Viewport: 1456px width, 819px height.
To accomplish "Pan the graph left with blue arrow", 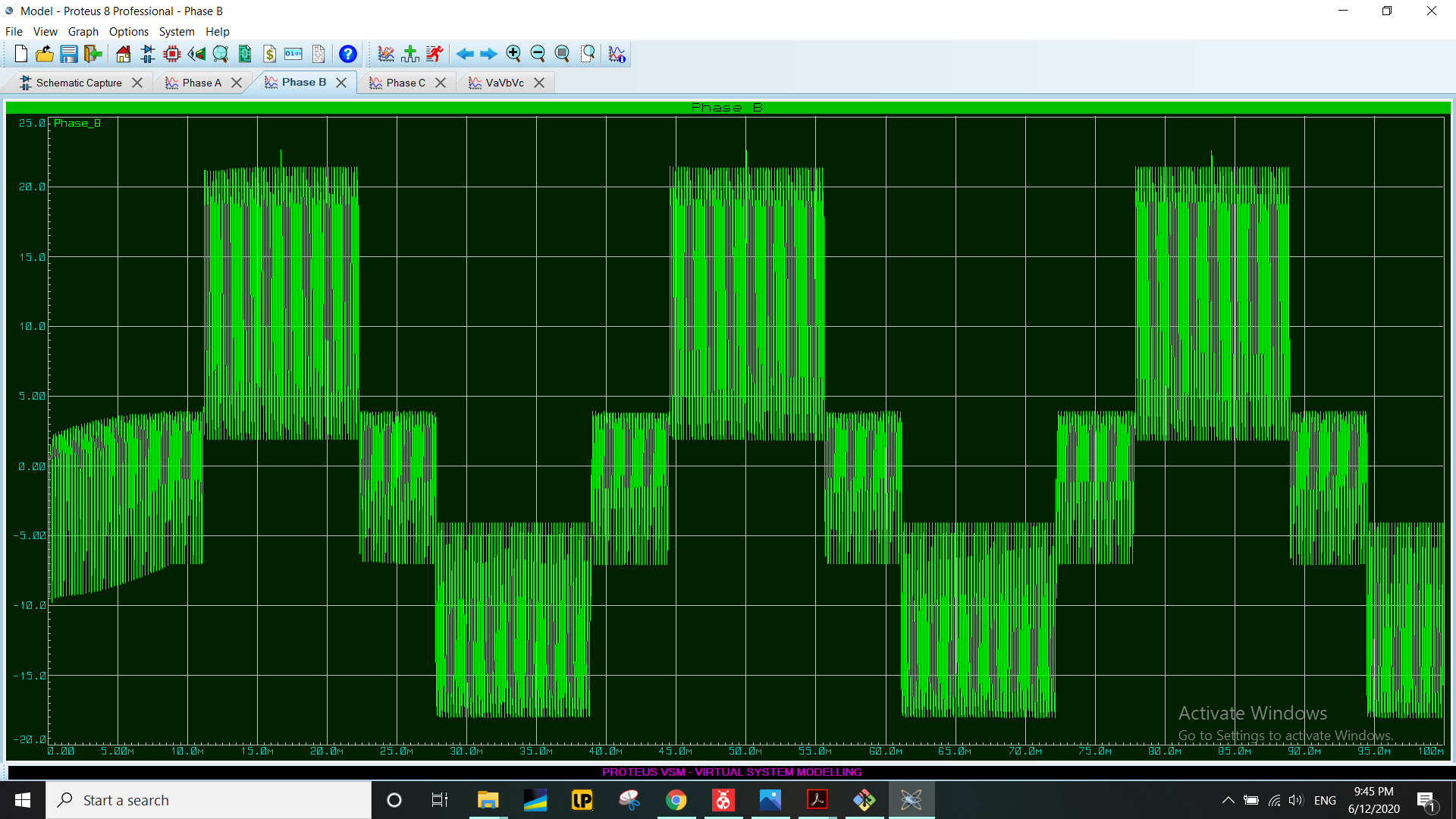I will (465, 54).
